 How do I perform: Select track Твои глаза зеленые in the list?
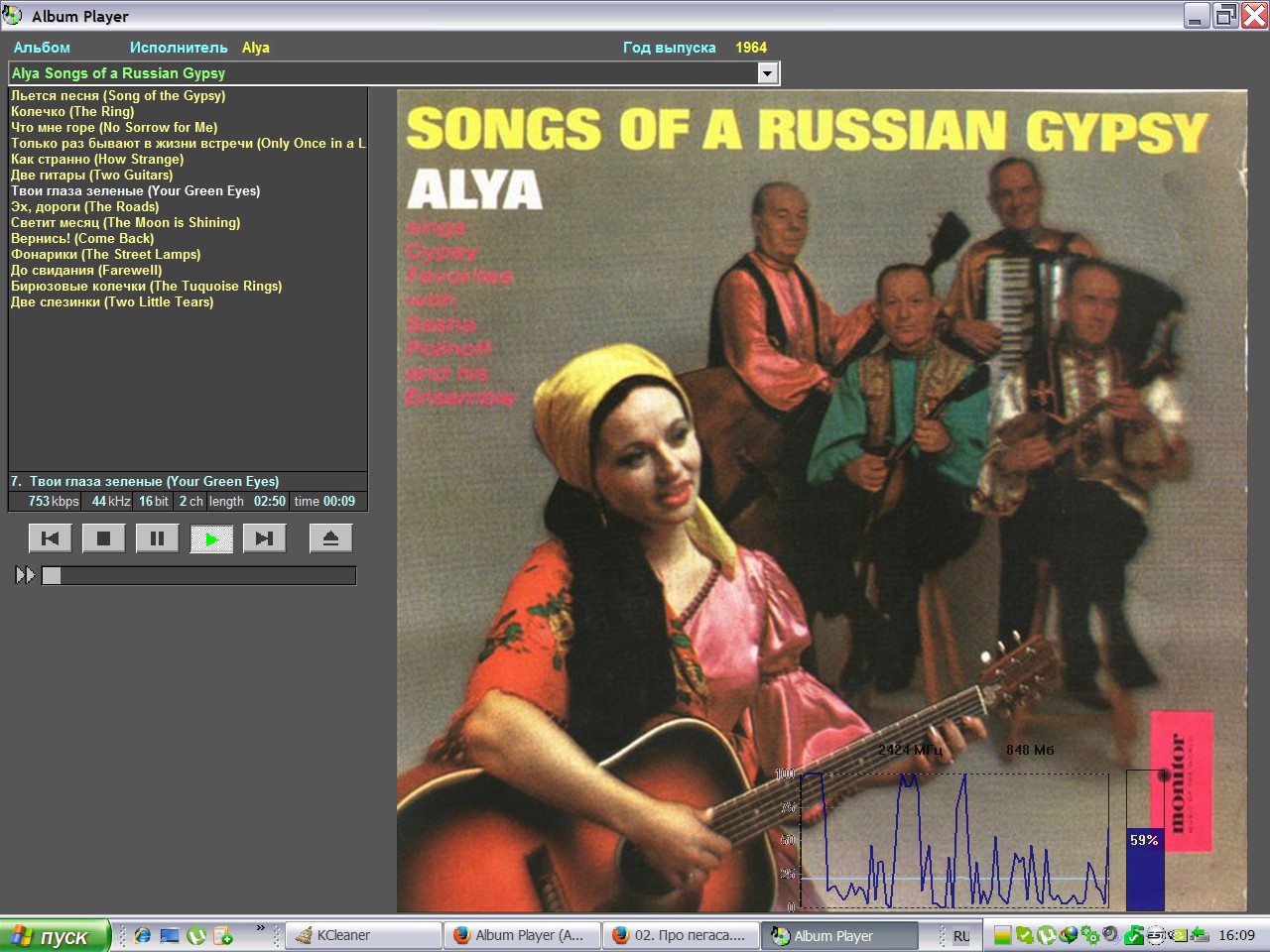click(x=135, y=190)
